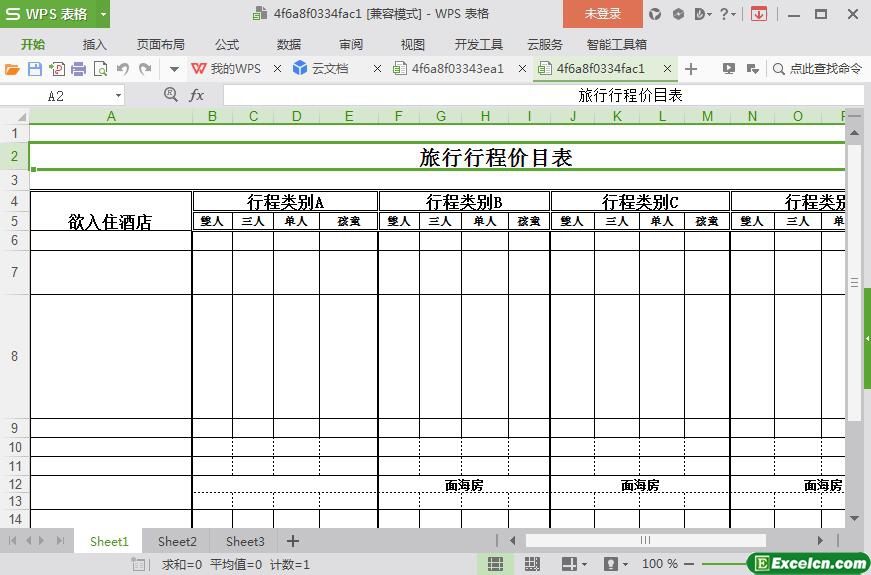This screenshot has width=871, height=575.
Task: Click the Undo arrow icon
Action: [123, 69]
